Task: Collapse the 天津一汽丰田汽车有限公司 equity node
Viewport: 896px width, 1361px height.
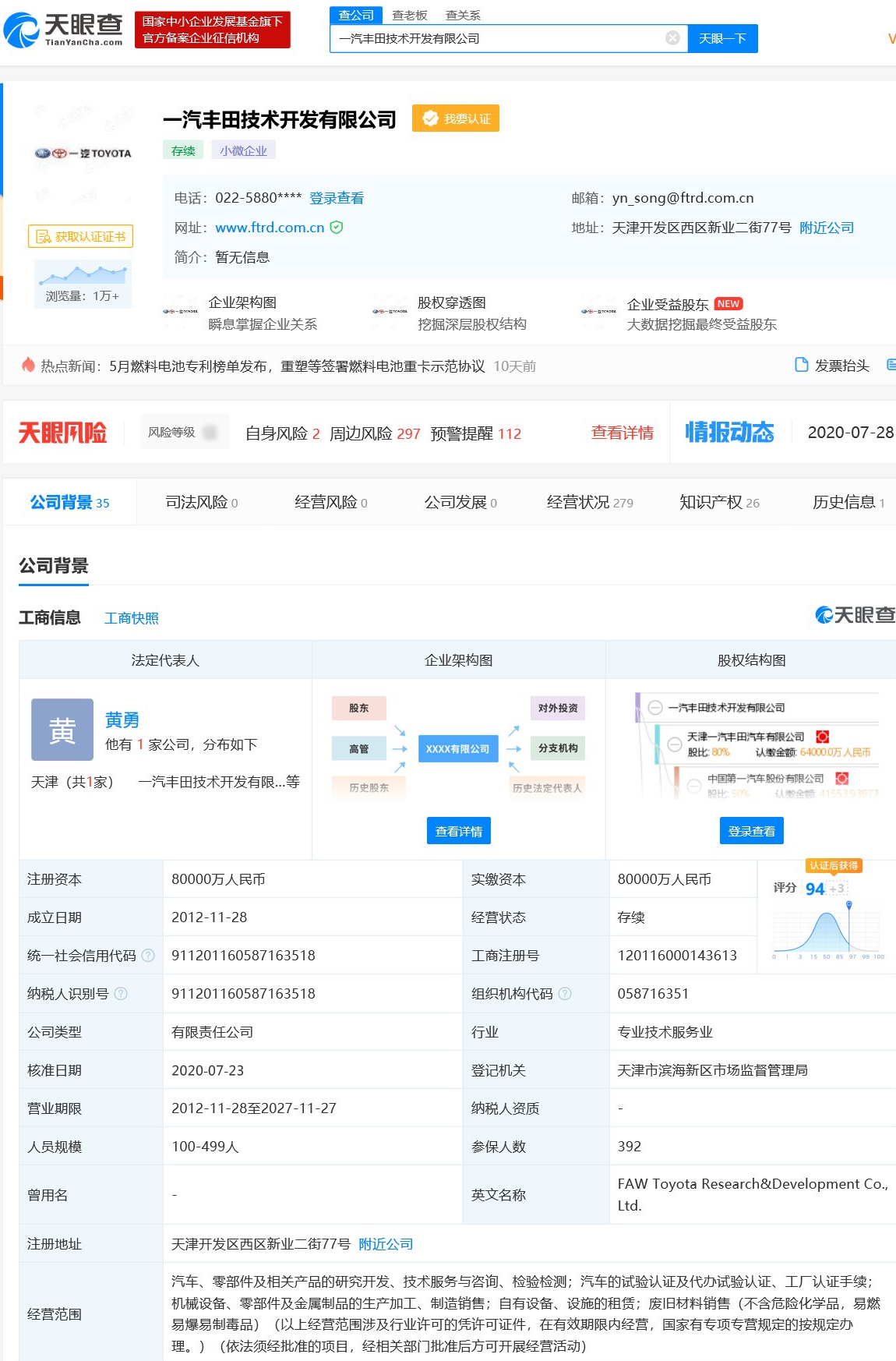Action: tap(675, 744)
